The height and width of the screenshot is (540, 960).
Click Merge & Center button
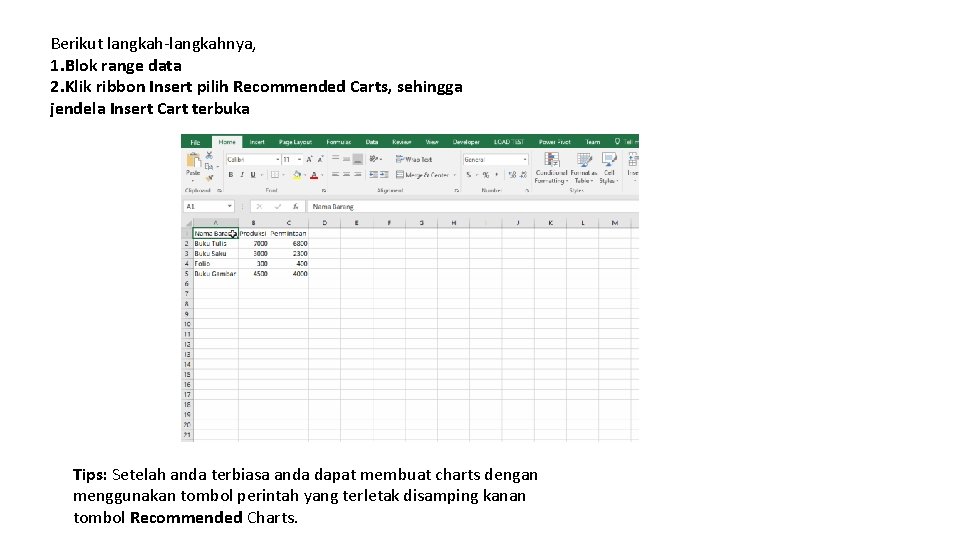[x=422, y=174]
